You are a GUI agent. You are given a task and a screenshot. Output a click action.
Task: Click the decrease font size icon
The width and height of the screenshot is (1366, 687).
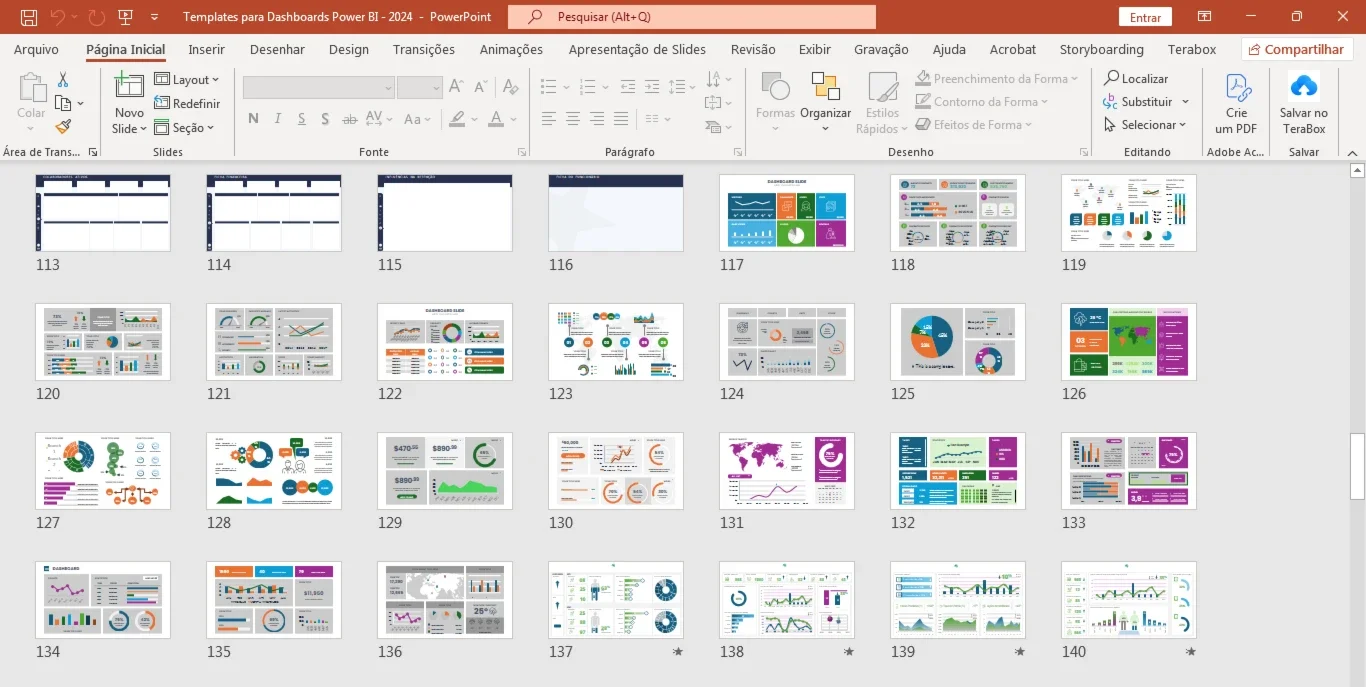pyautogui.click(x=480, y=87)
